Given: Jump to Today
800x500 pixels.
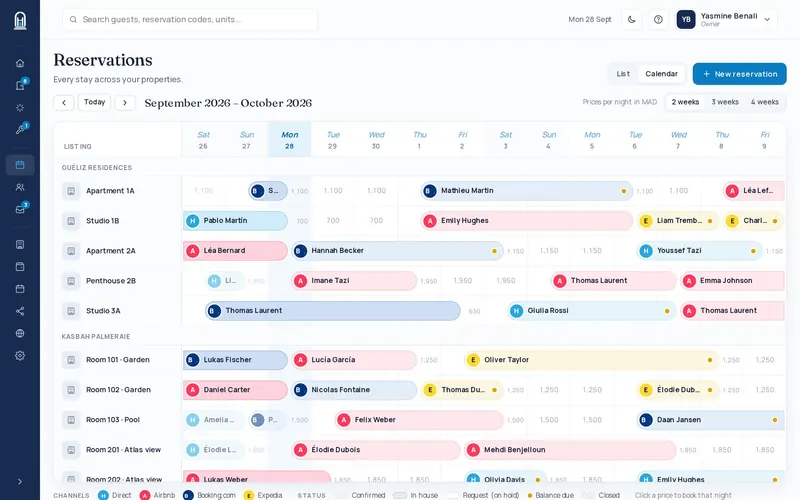Looking at the screenshot, I should [x=94, y=102].
